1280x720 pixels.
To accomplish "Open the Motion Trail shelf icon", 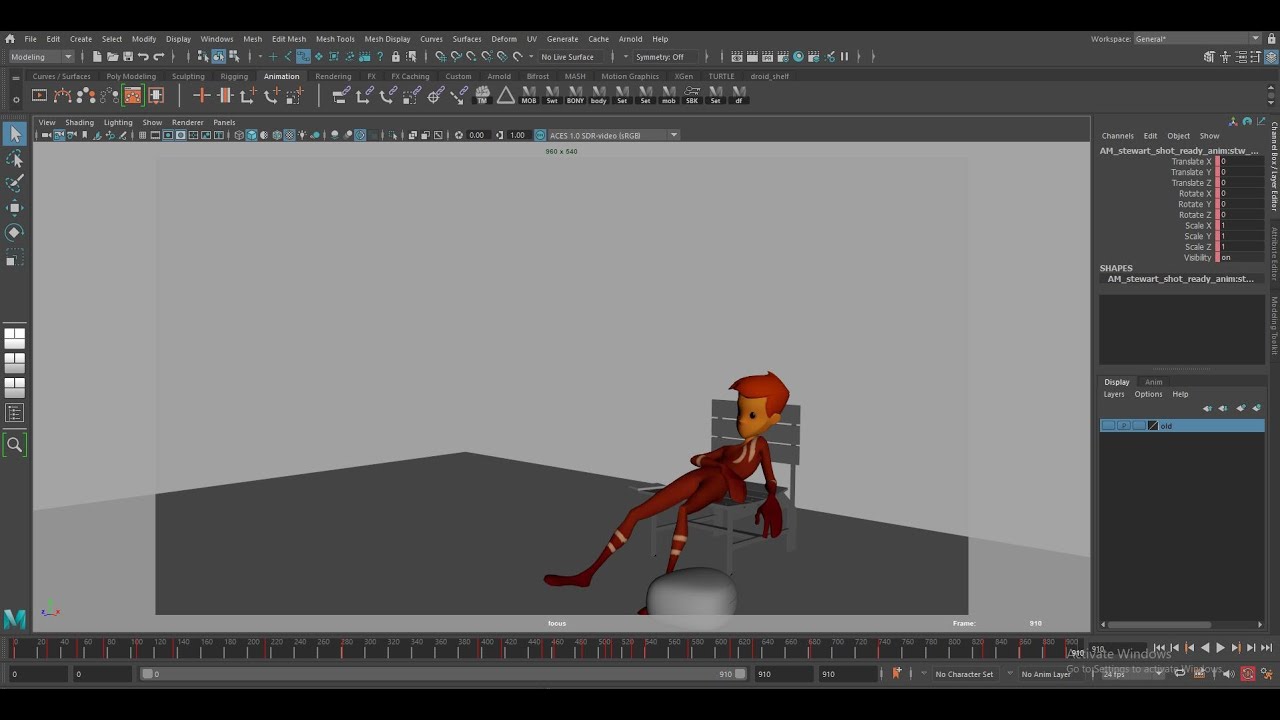I will pos(62,95).
